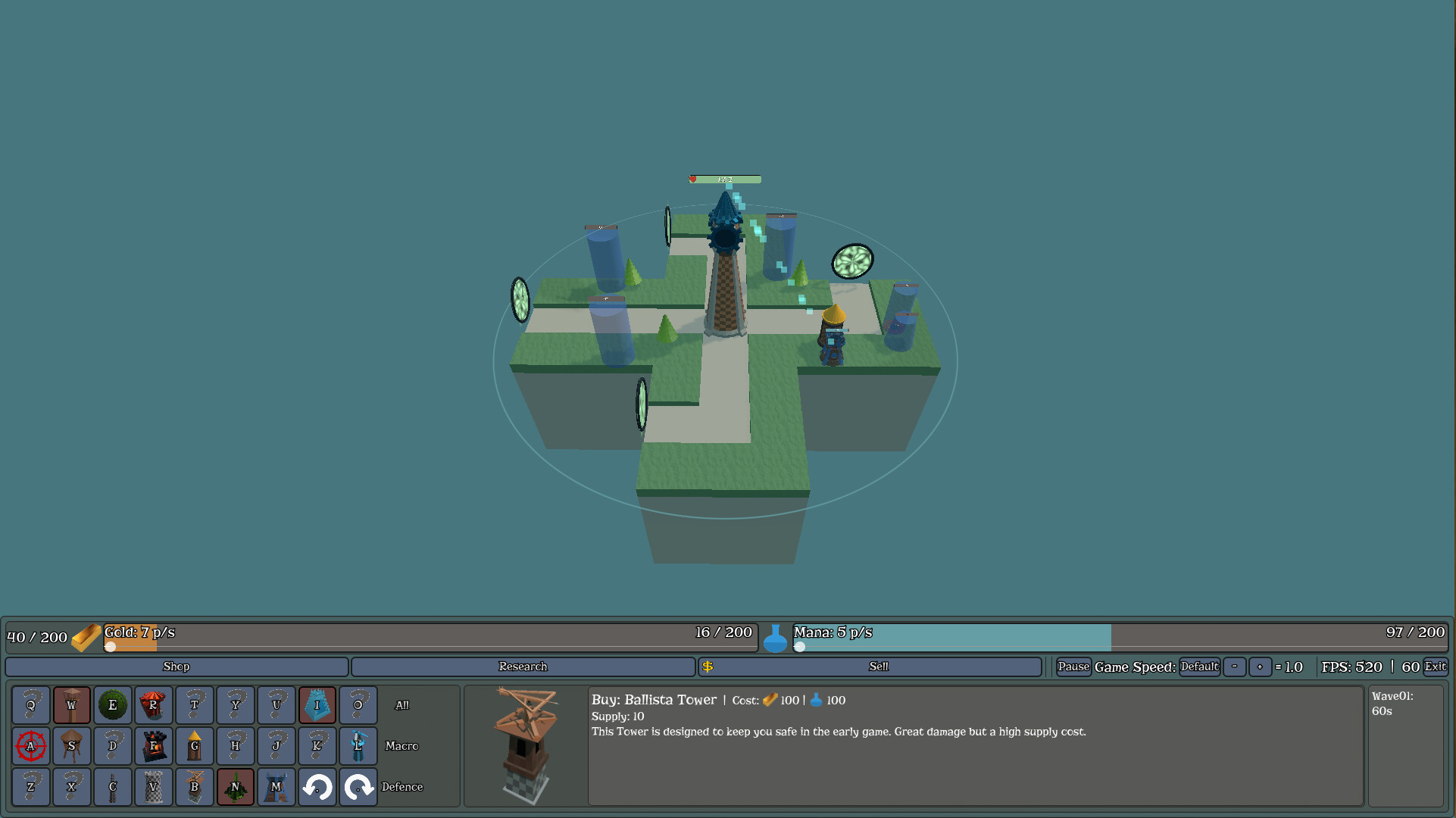The width and height of the screenshot is (1456, 818).
Task: Switch to the Research tab
Action: pos(522,667)
